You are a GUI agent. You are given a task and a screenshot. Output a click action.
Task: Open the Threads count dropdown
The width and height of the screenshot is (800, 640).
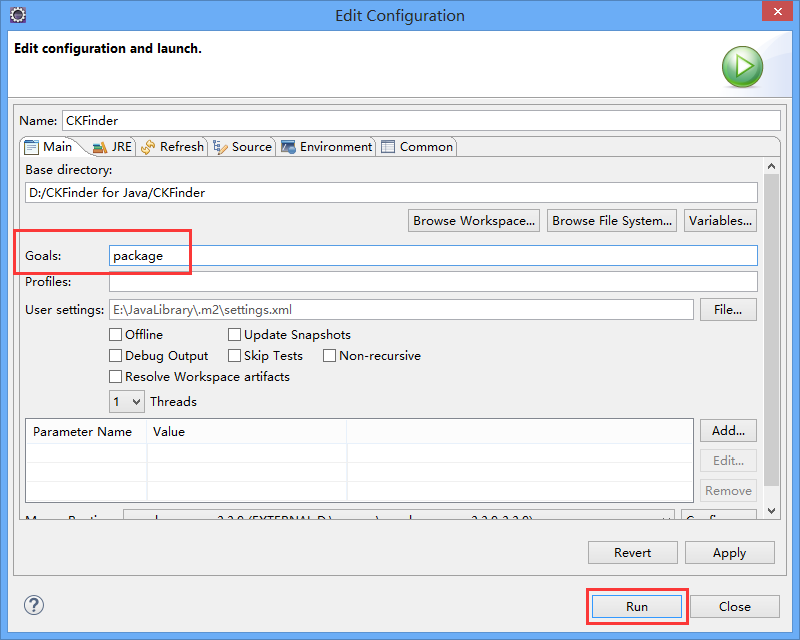point(127,402)
